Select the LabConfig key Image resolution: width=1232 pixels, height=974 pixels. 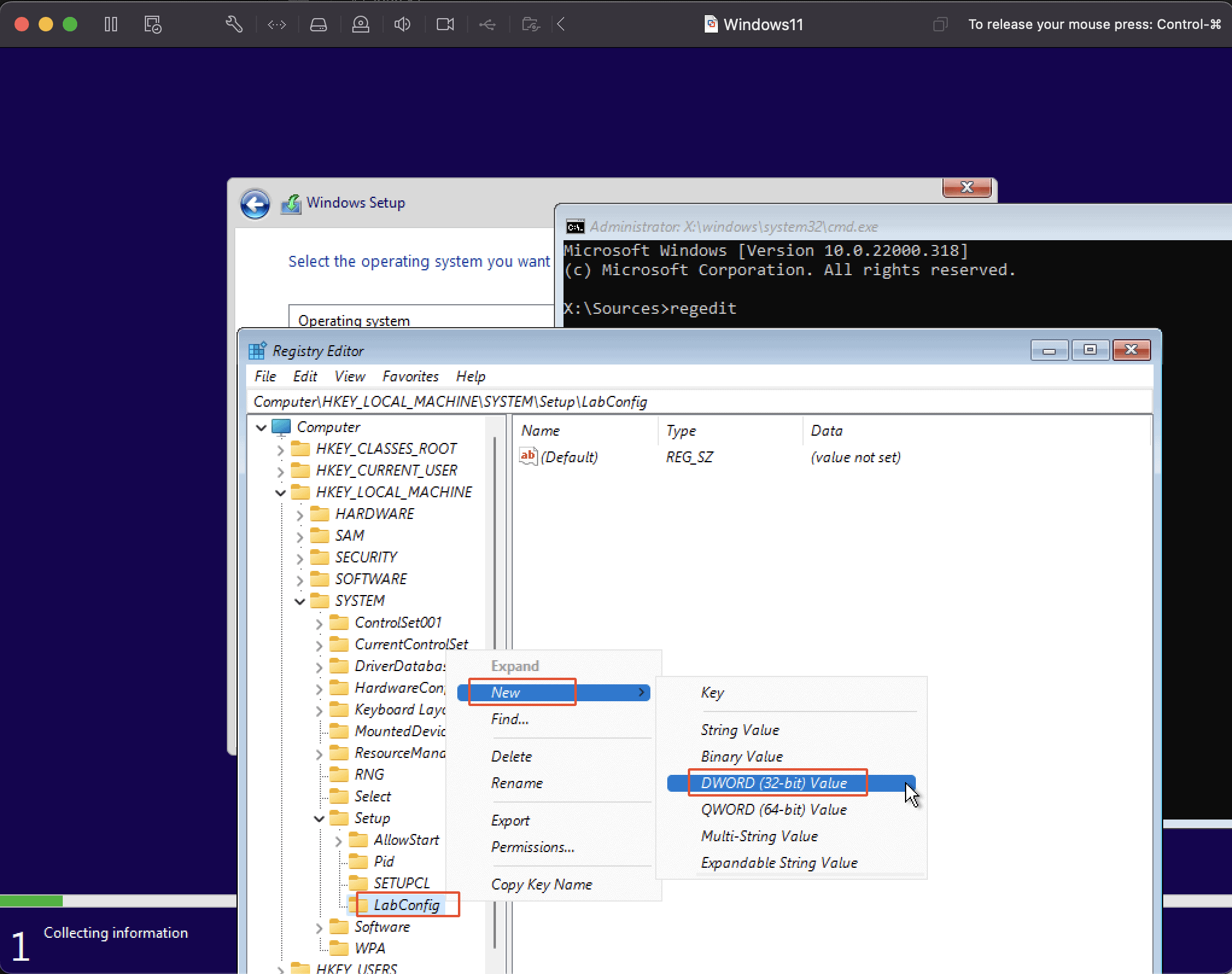coord(407,905)
